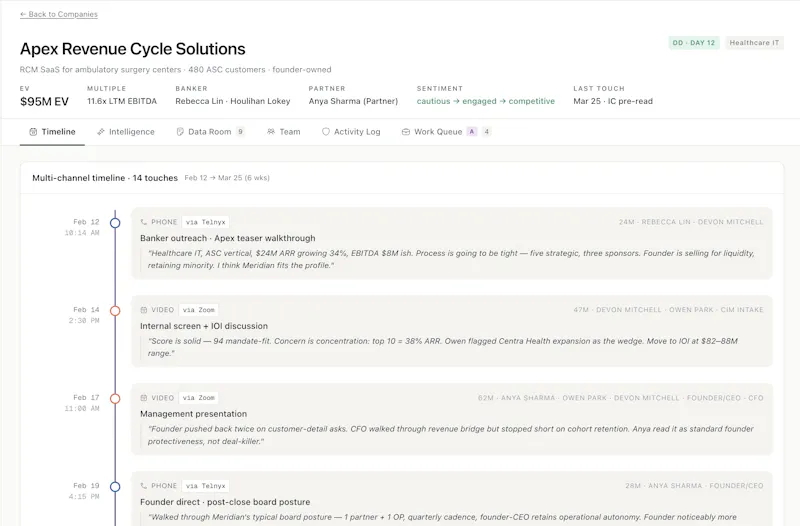
Task: Click 'via Telnyx' tag on Founder direct entry
Action: click(206, 486)
